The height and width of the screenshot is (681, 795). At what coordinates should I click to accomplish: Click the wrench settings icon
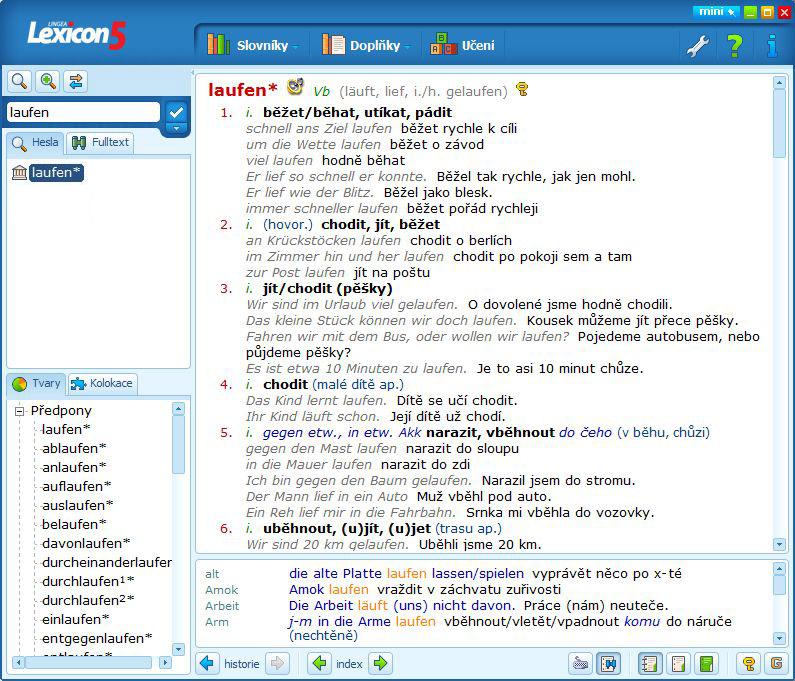tap(697, 45)
